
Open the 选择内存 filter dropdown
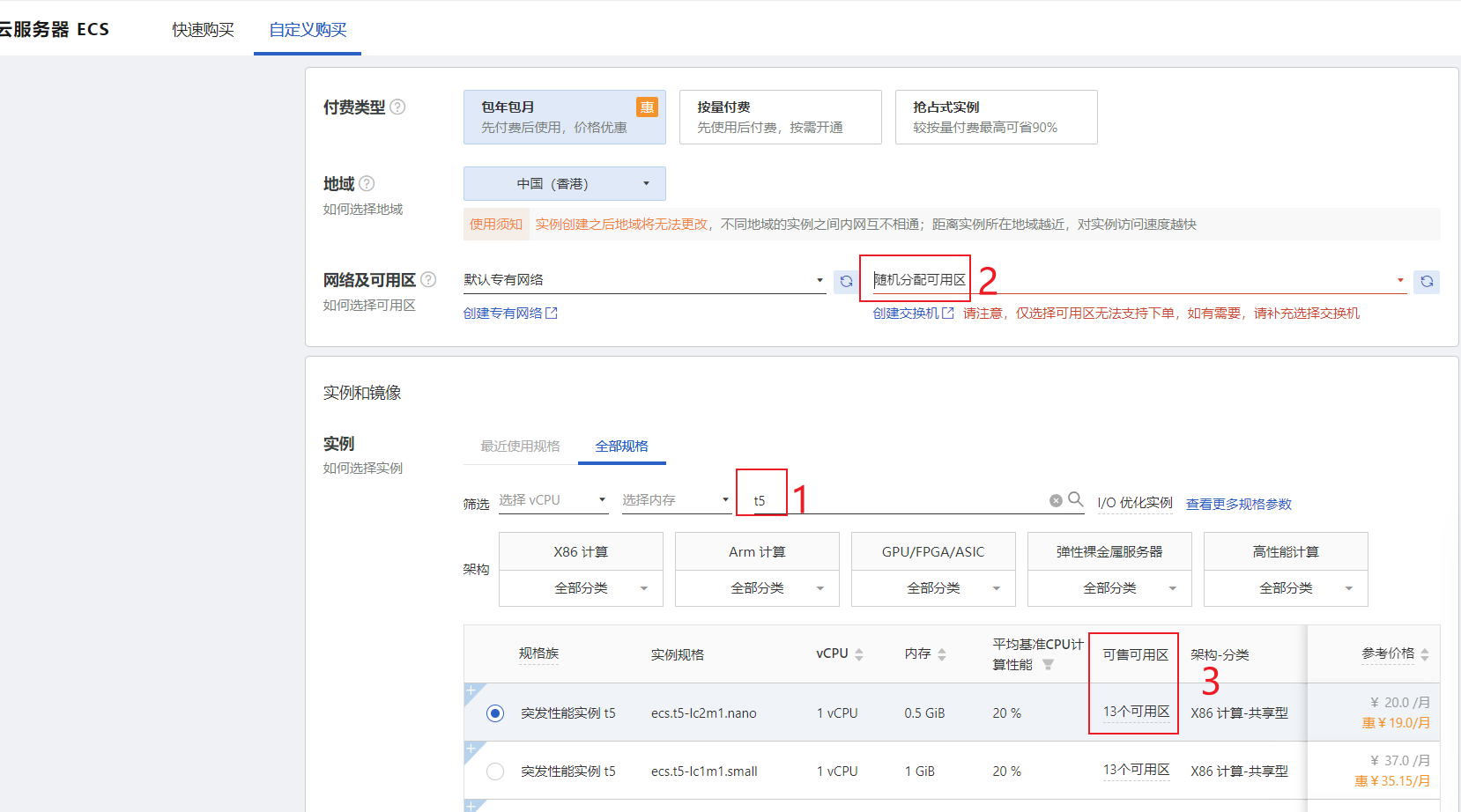(677, 500)
